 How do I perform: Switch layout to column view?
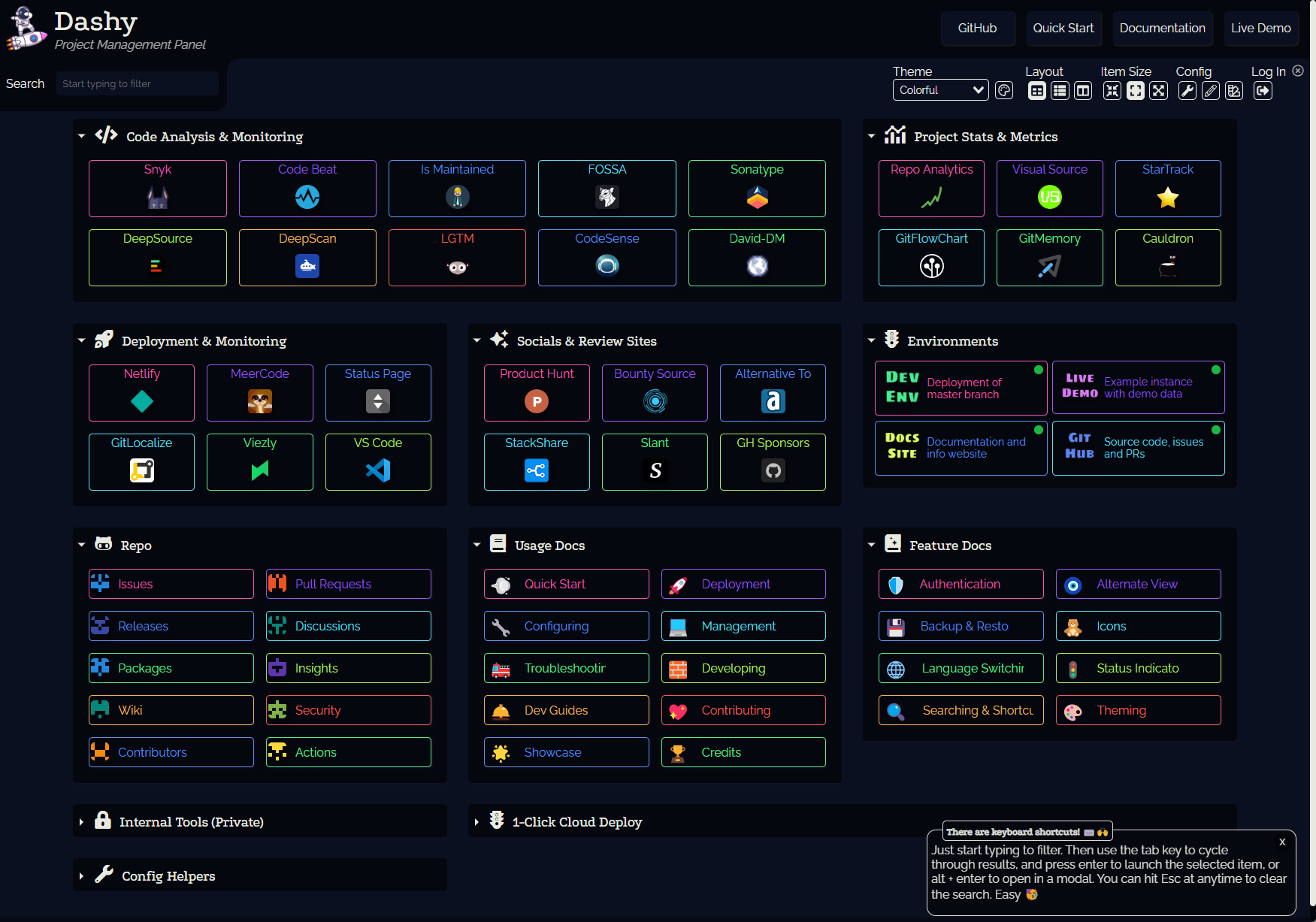pos(1083,90)
